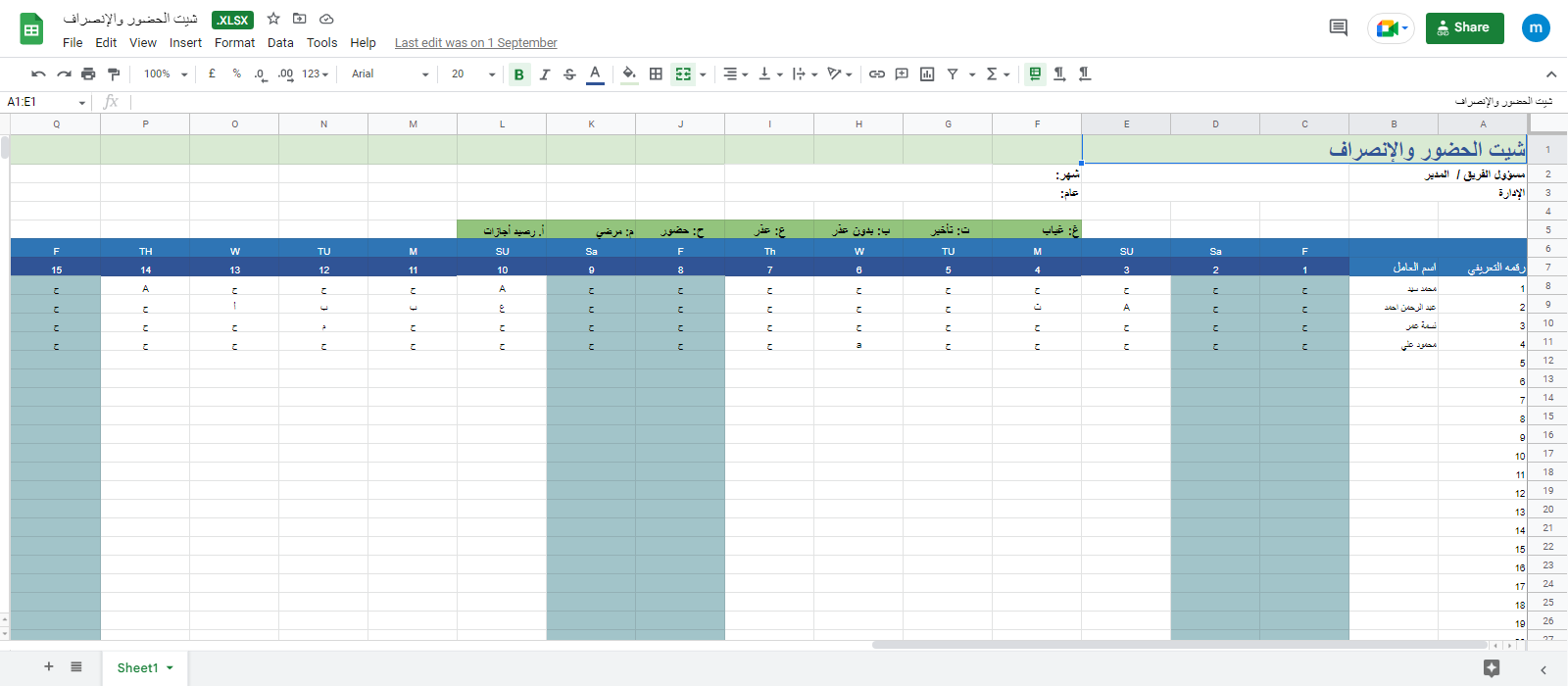Click the Undo icon

tap(38, 73)
